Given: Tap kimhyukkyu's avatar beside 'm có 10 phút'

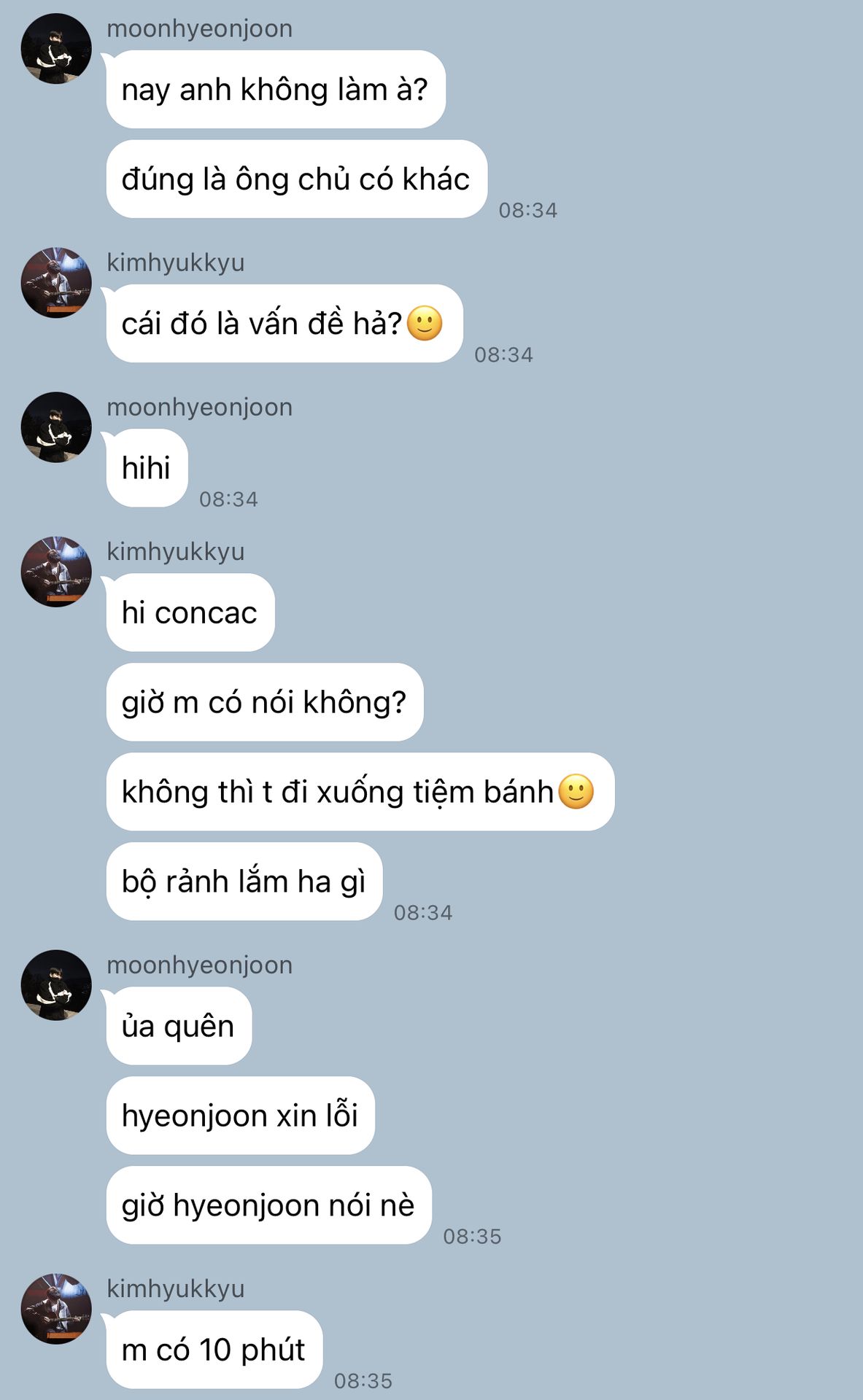Looking at the screenshot, I should (56, 1309).
